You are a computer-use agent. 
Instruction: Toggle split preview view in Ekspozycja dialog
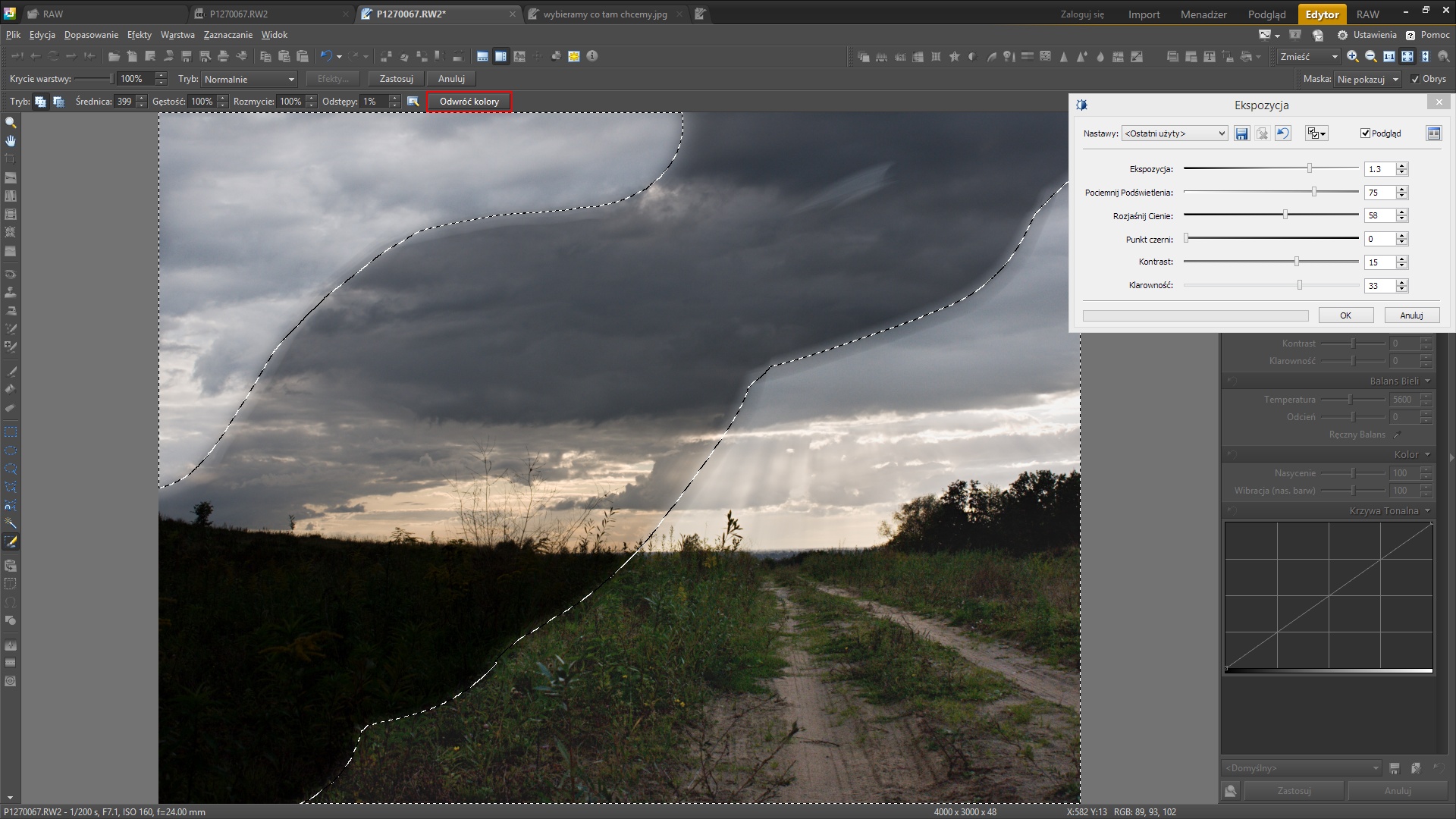(x=1433, y=133)
